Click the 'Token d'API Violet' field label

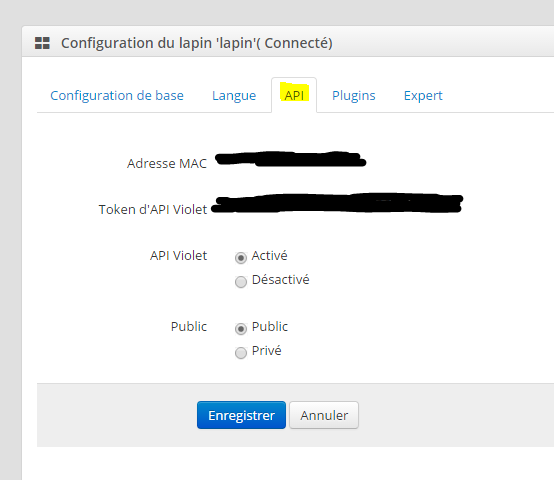click(x=153, y=209)
